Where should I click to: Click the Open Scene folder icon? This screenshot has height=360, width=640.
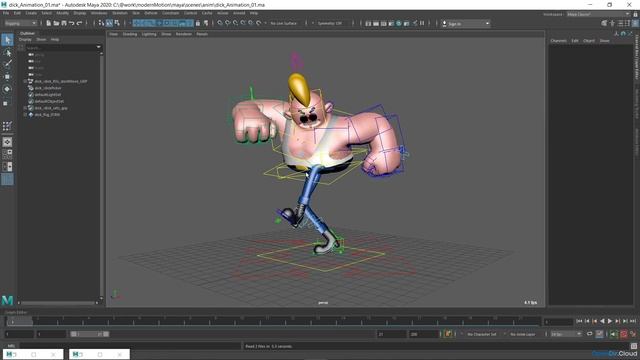coord(56,23)
